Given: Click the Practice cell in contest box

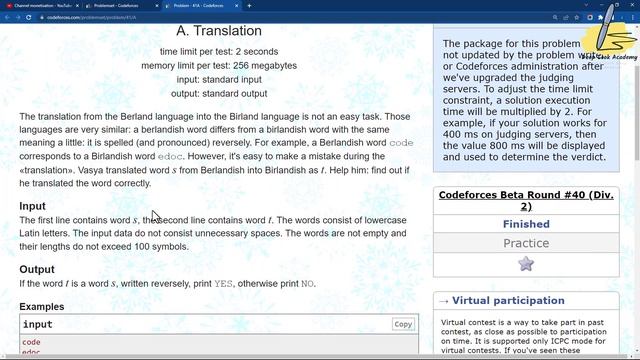Looking at the screenshot, I should pyautogui.click(x=526, y=243).
